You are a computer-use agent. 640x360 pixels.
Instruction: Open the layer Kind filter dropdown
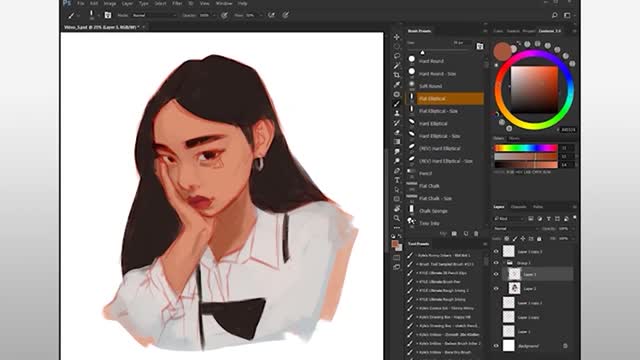[x=509, y=219]
